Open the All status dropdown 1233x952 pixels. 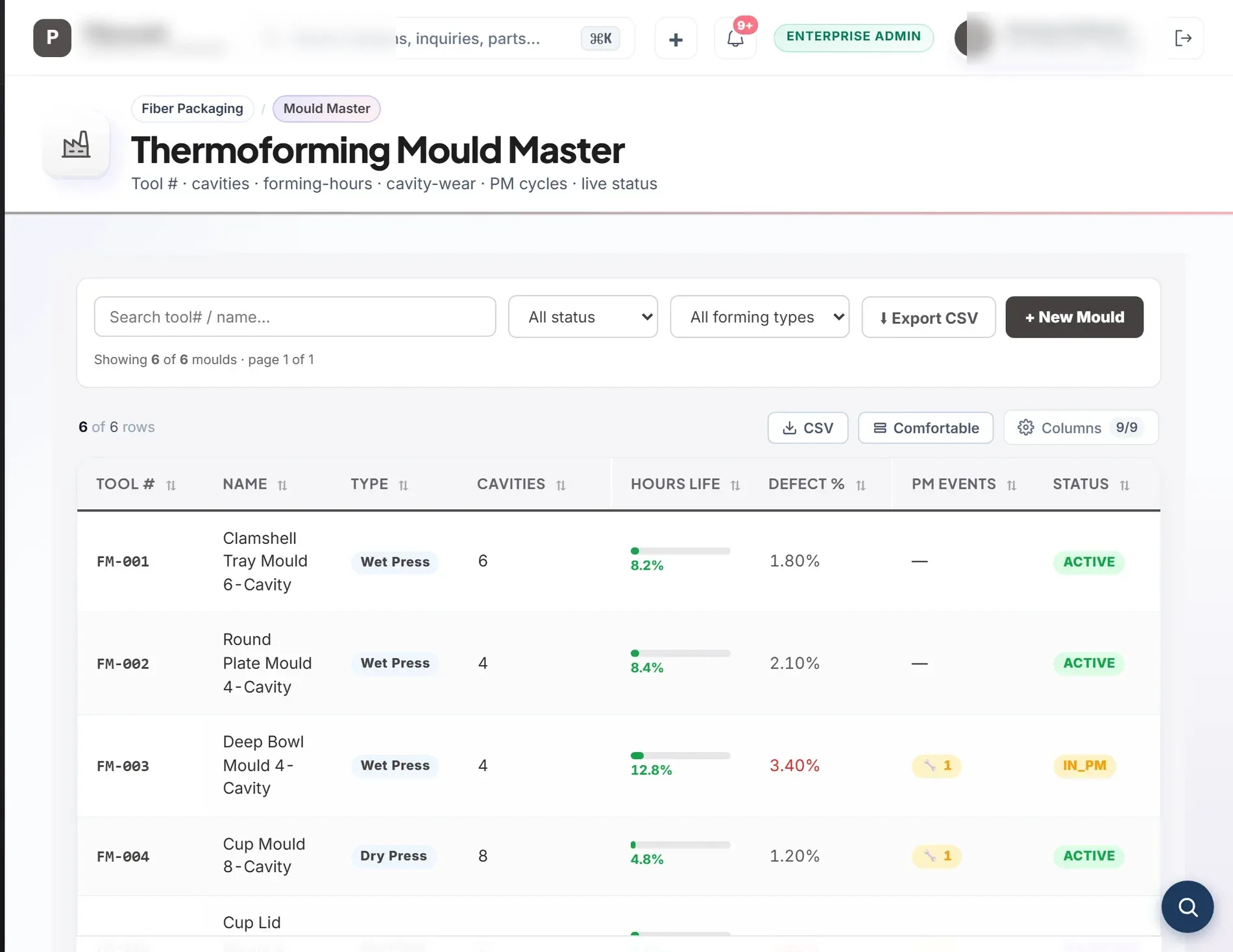(x=583, y=317)
